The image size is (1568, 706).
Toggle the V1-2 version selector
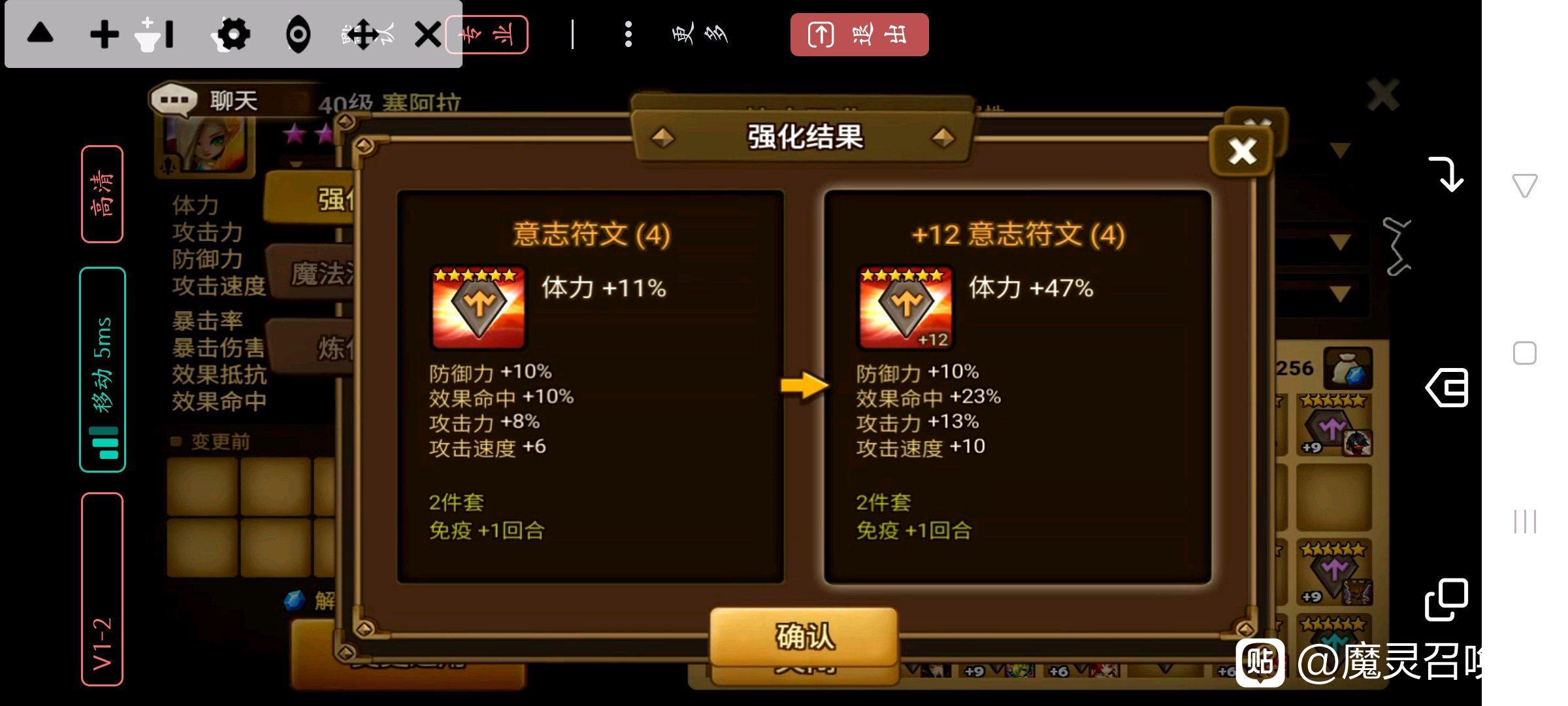103,590
